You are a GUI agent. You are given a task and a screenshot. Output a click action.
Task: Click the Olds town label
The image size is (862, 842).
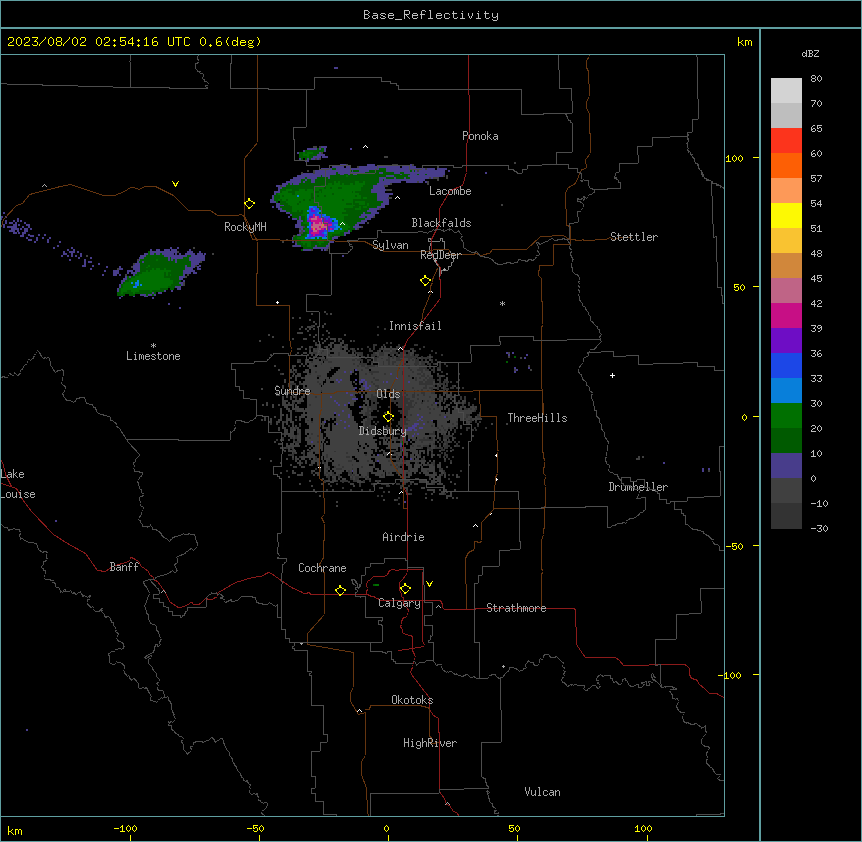(x=388, y=394)
